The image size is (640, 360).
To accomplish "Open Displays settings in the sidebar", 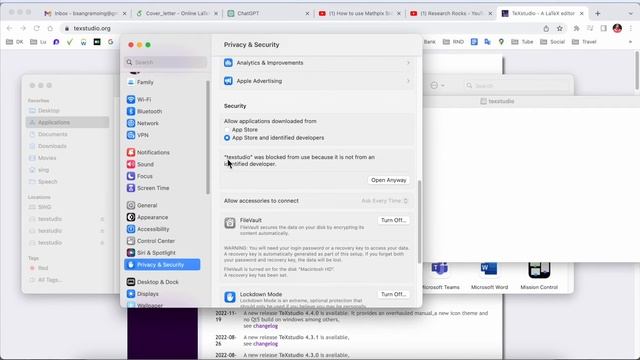I will tap(142, 294).
